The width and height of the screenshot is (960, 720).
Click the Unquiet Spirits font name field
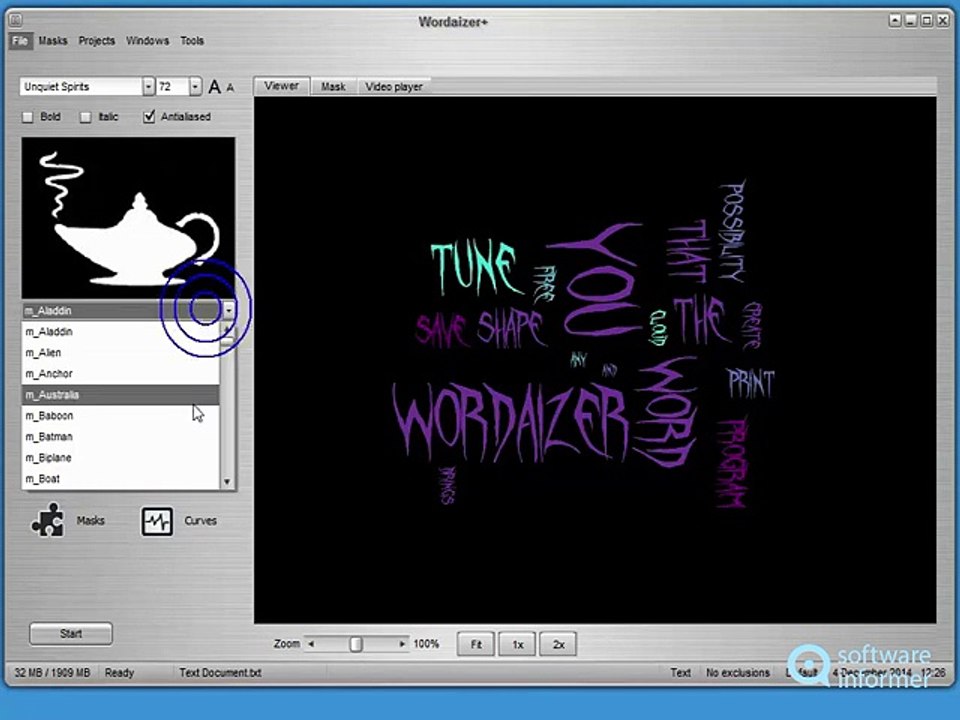coord(81,87)
